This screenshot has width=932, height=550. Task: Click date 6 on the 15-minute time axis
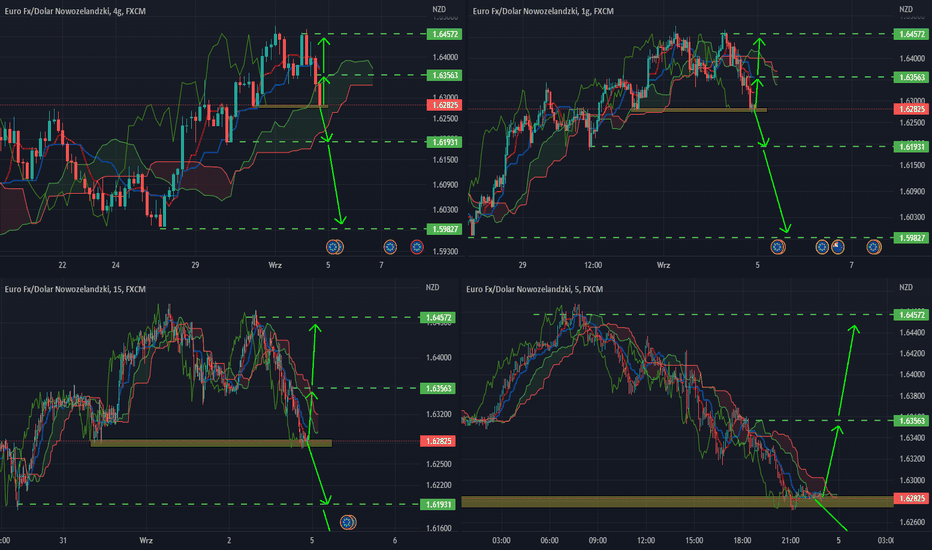tap(395, 540)
